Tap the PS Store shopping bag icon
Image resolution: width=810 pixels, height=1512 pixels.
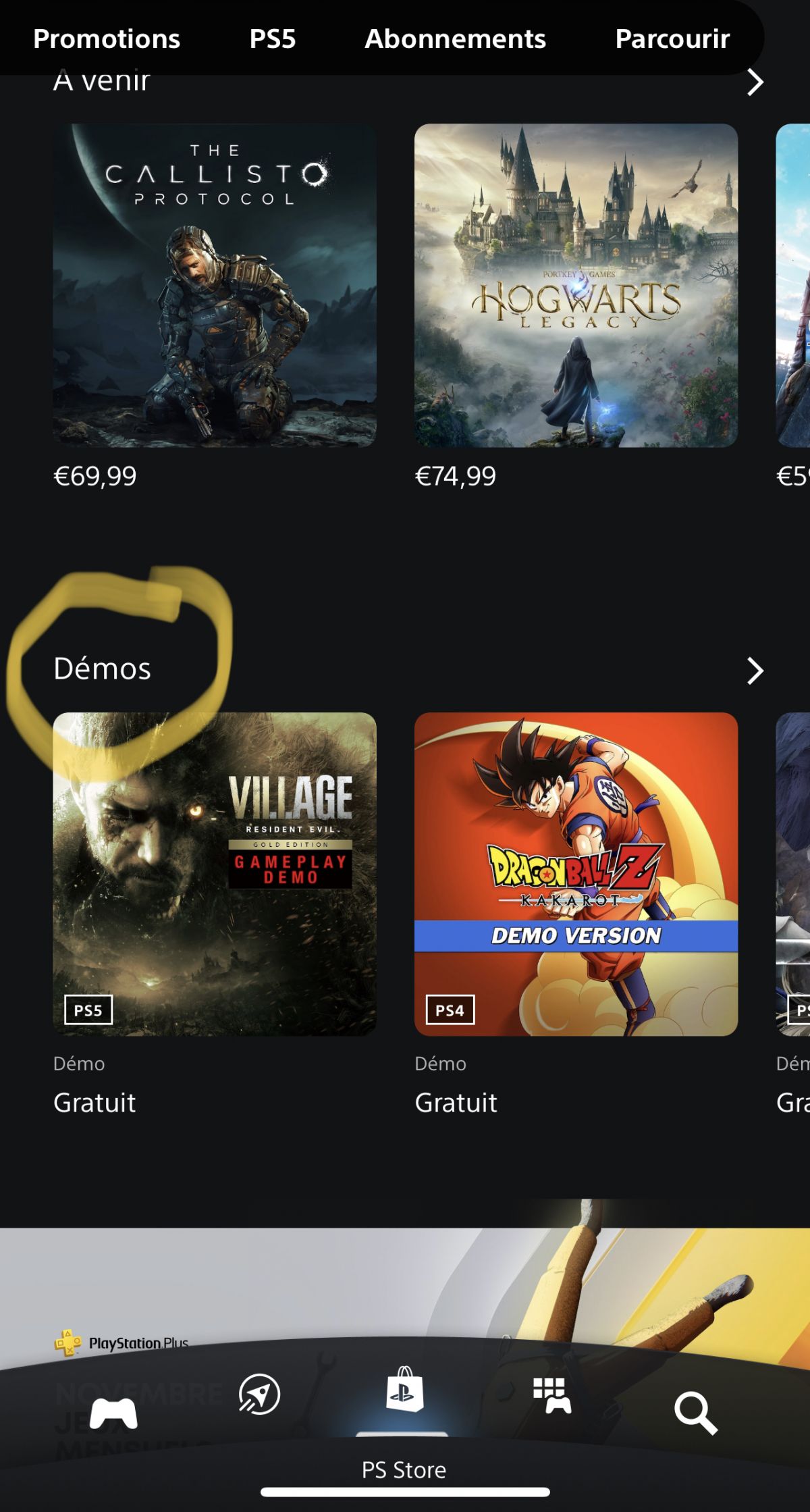click(x=404, y=1389)
